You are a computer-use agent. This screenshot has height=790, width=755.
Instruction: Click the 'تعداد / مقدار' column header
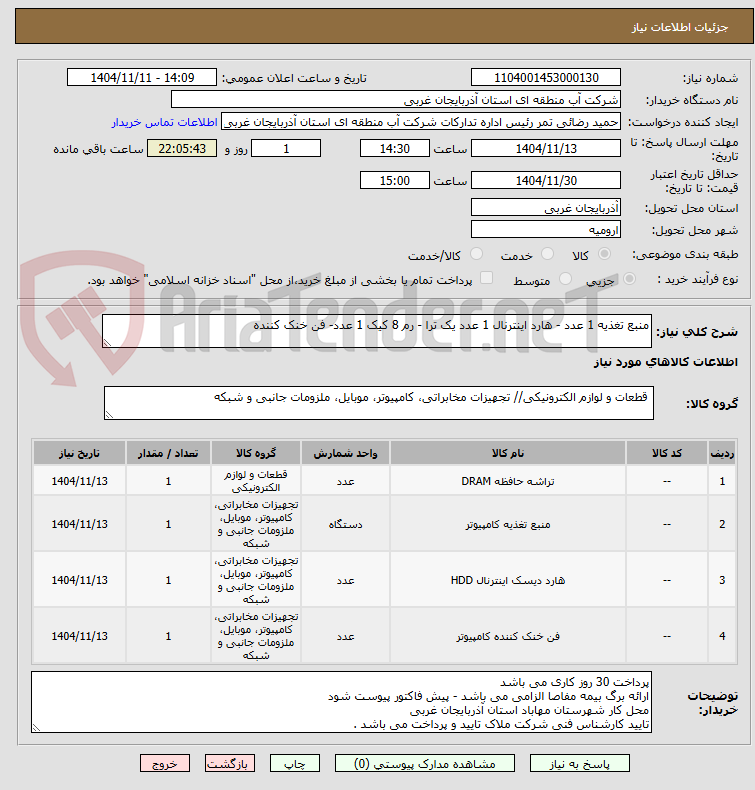click(x=168, y=453)
